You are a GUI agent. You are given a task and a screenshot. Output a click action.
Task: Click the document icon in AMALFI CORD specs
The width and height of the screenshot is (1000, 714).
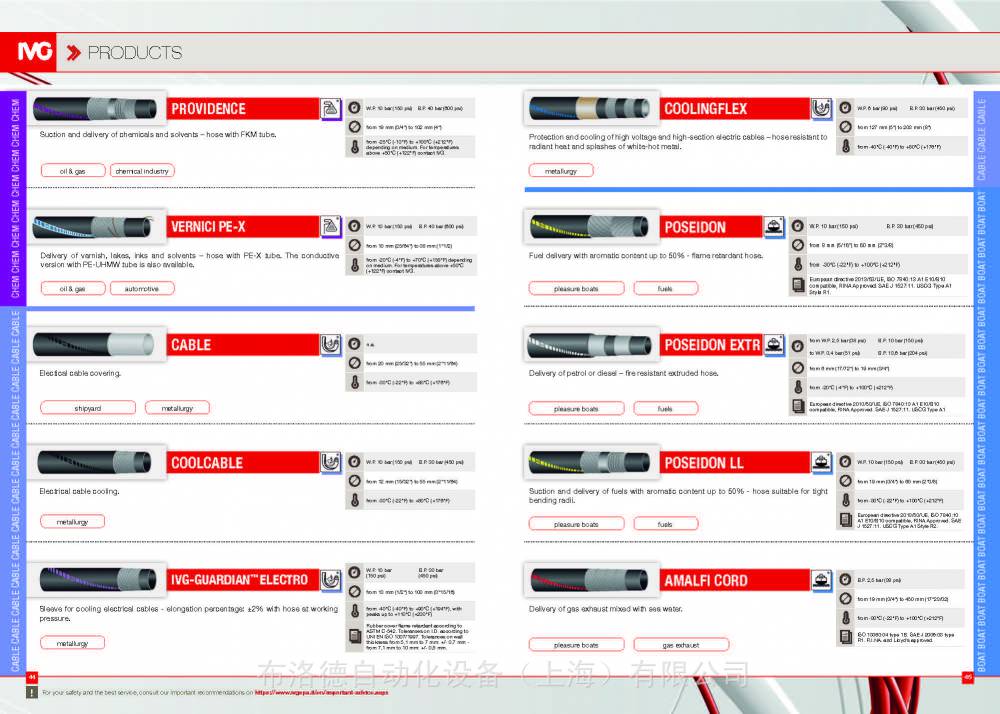(x=845, y=636)
